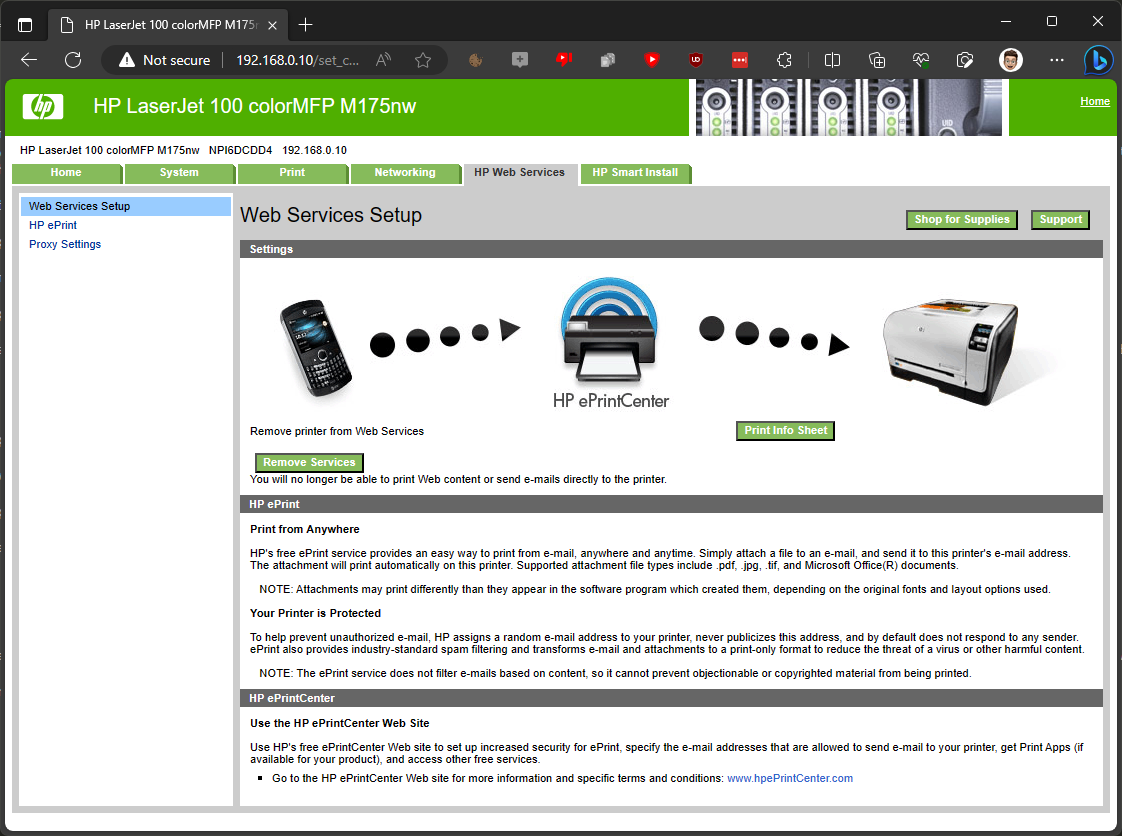Click the smartphone image
1122x836 pixels.
pyautogui.click(x=316, y=349)
